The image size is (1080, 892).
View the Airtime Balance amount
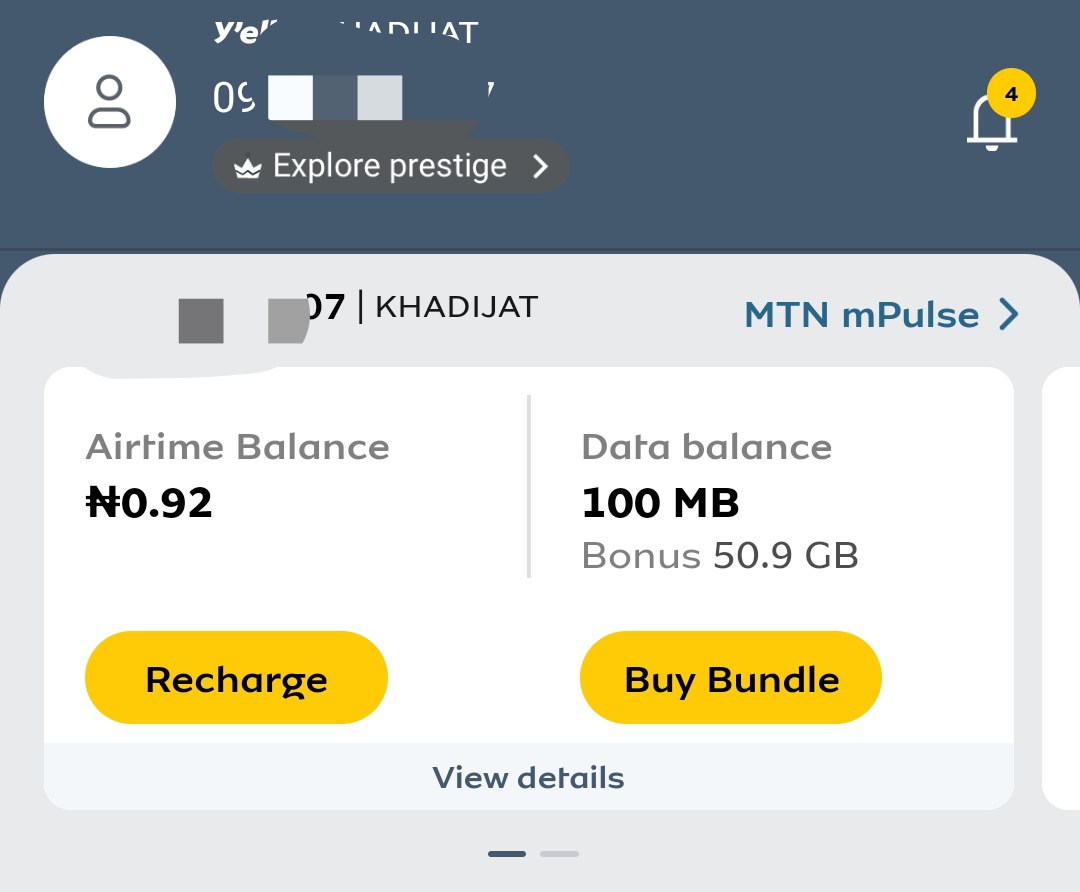[150, 502]
